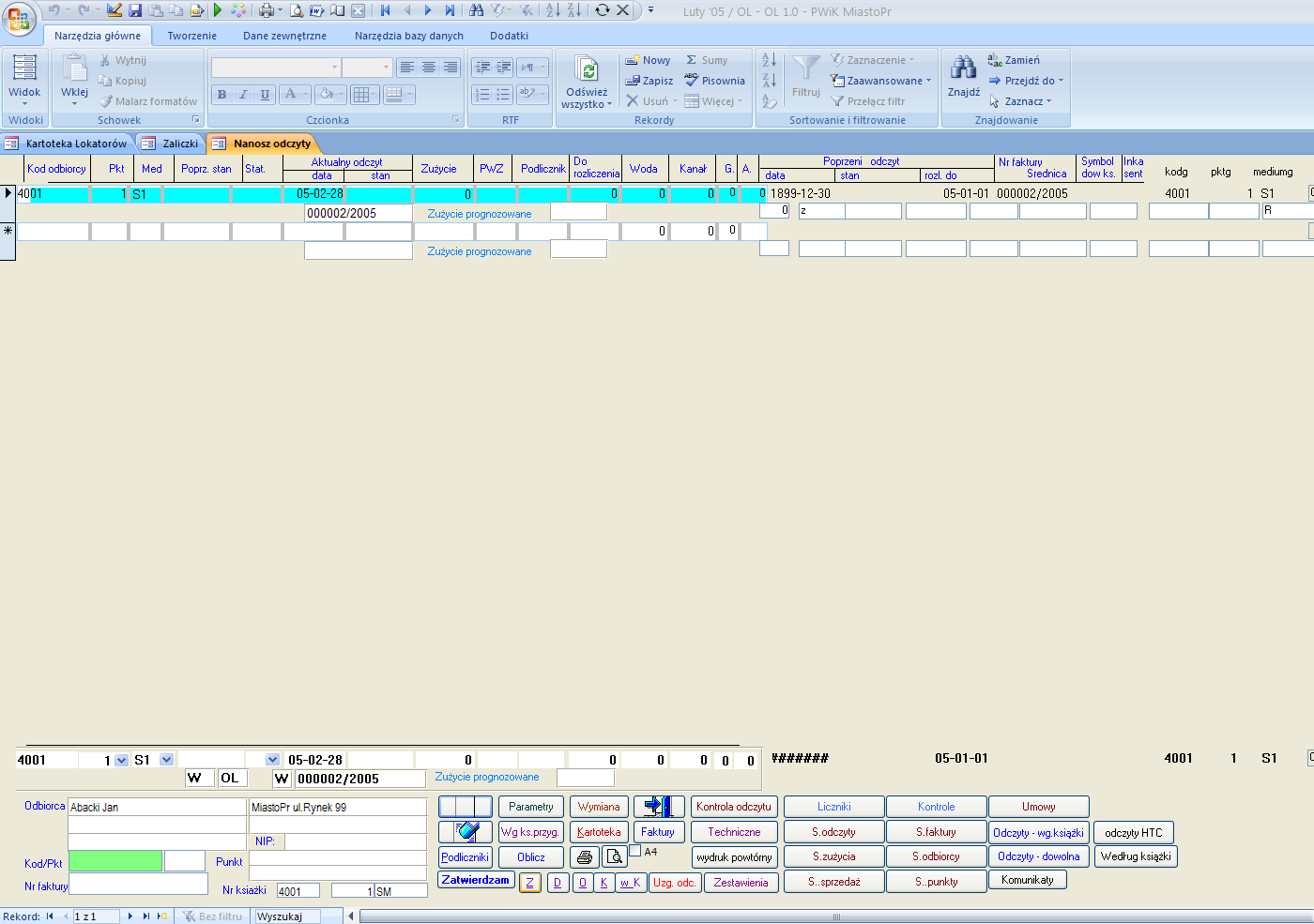Click the Zapisz save record icon
This screenshot has width=1314, height=924.
633,81
